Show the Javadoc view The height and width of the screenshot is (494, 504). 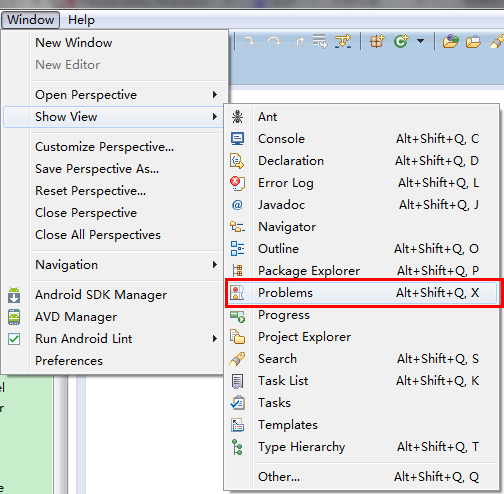pyautogui.click(x=361, y=205)
